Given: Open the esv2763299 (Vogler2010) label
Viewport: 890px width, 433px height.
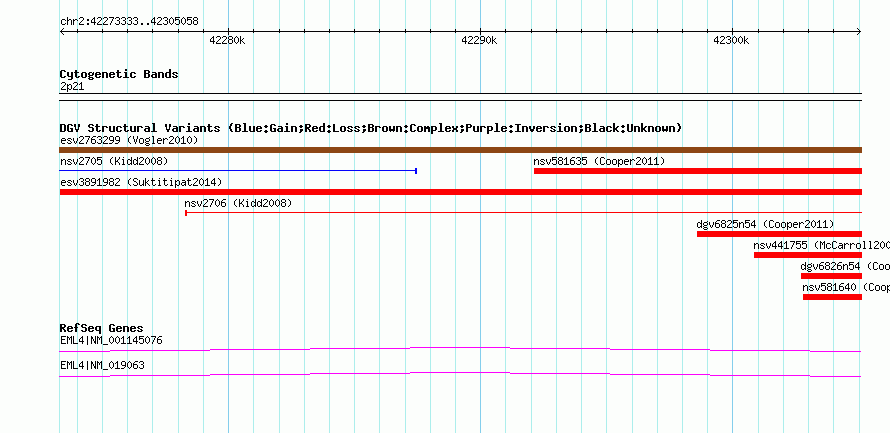Looking at the screenshot, I should coord(129,140).
